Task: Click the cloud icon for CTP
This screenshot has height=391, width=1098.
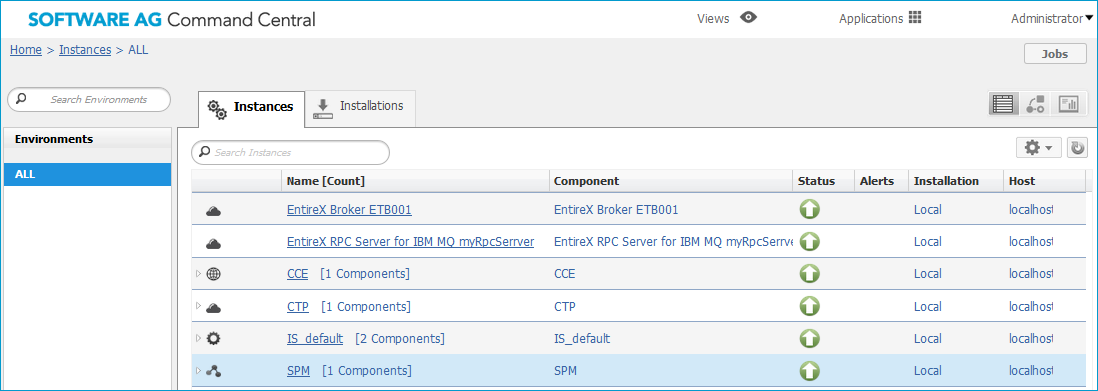Action: point(214,307)
